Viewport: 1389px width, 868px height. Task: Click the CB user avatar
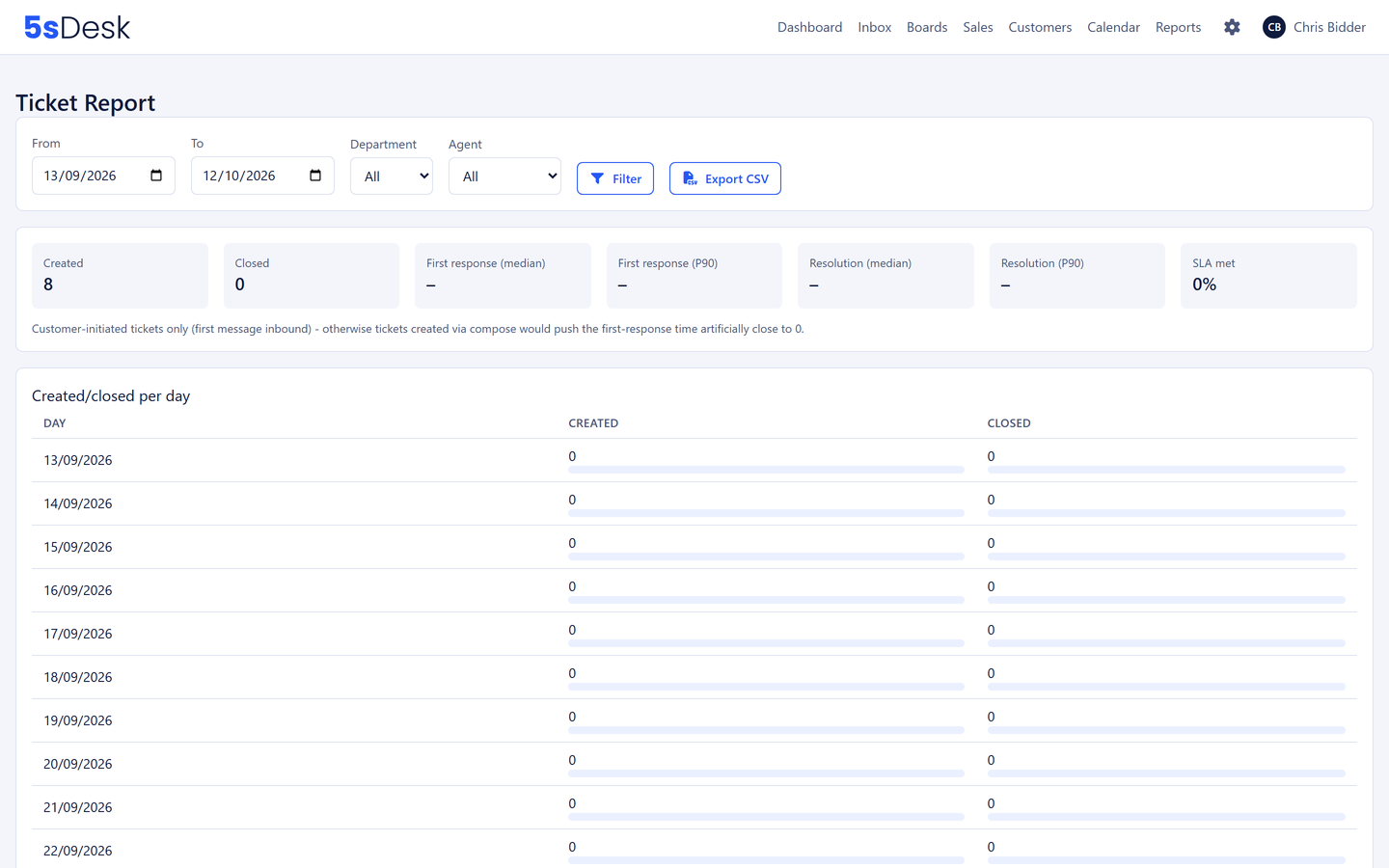(1274, 27)
